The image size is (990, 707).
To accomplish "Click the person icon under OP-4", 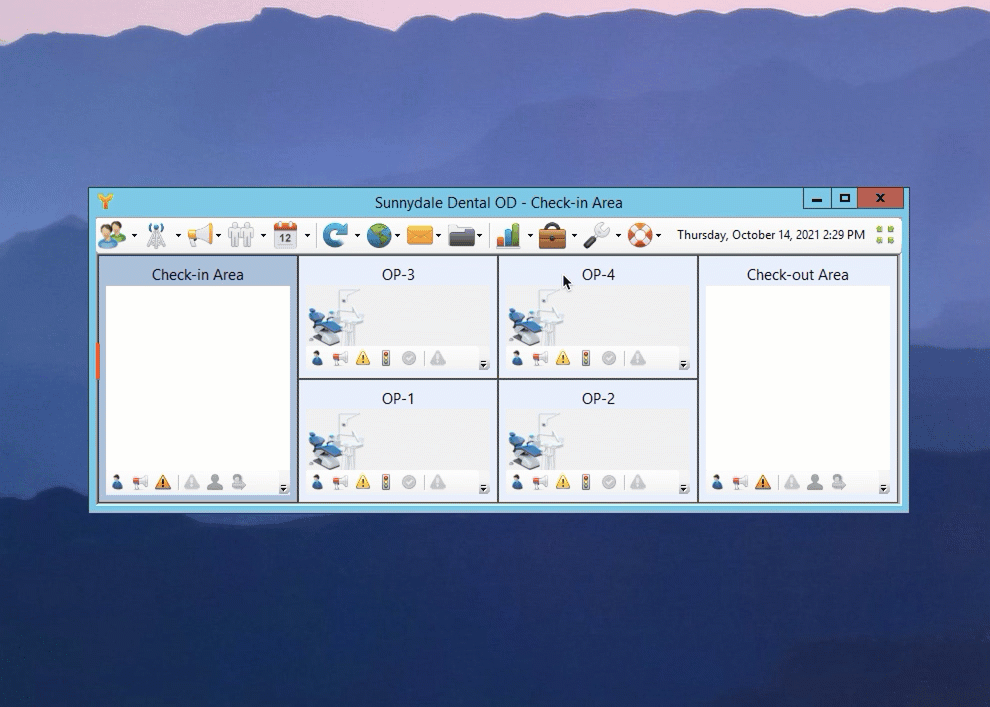I will [517, 359].
